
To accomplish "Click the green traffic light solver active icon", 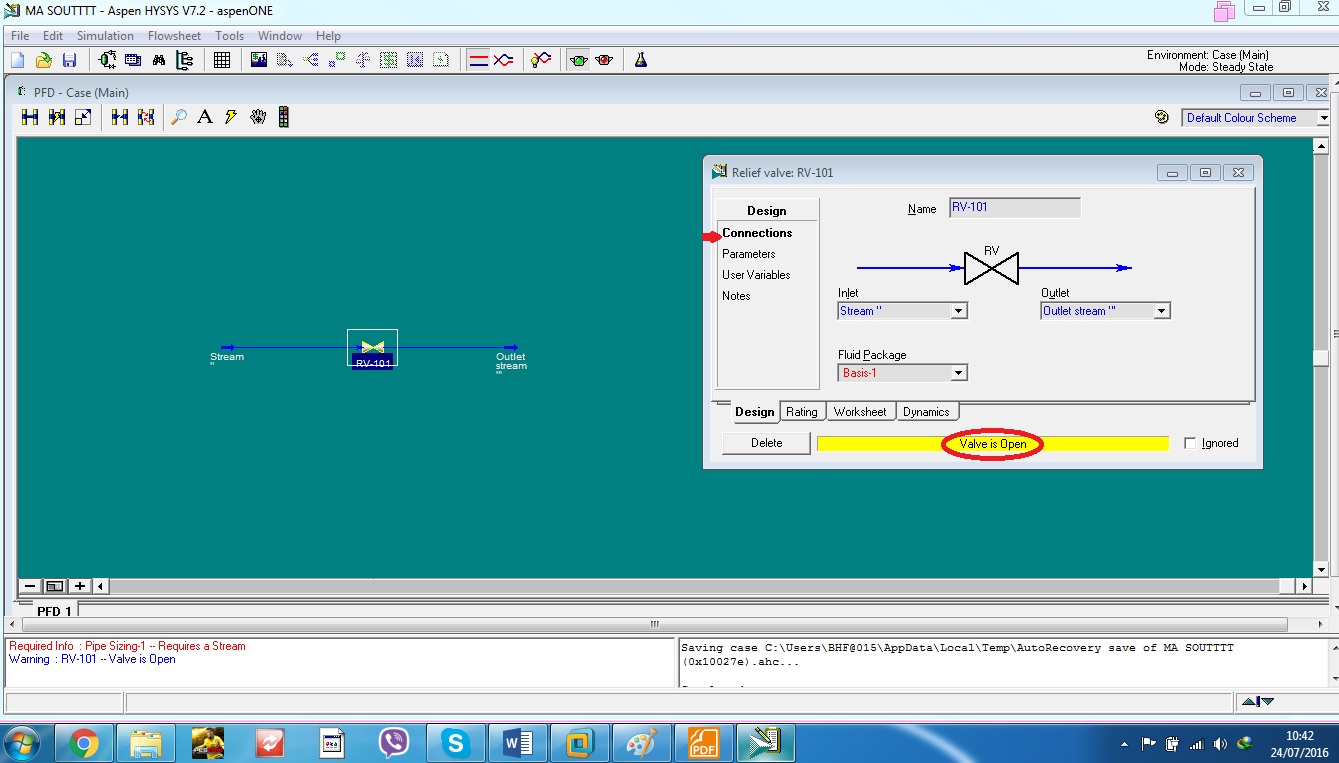I will 578,60.
